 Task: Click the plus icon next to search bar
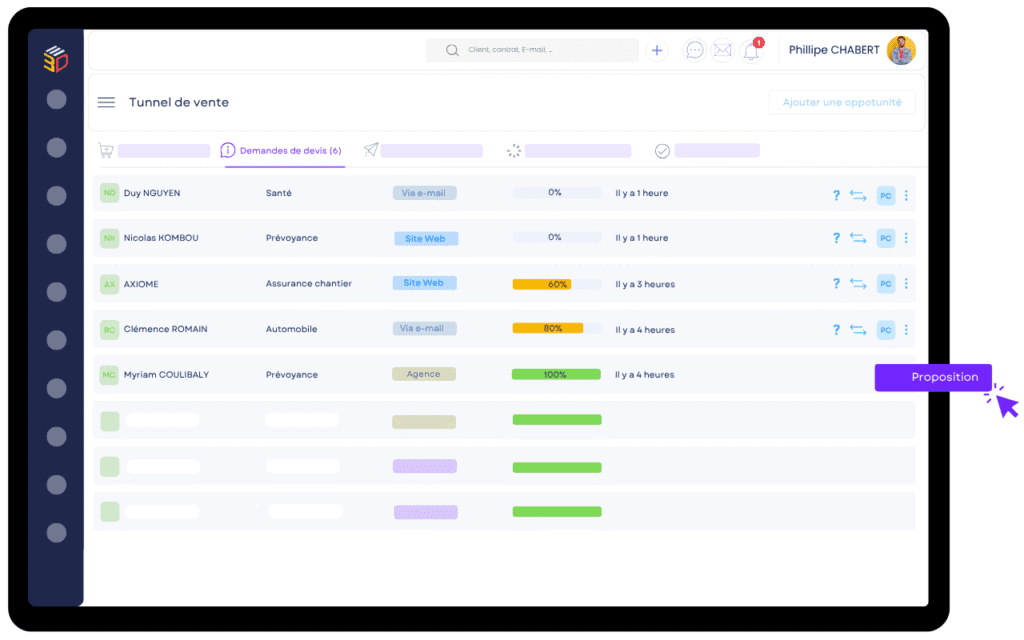pos(657,50)
